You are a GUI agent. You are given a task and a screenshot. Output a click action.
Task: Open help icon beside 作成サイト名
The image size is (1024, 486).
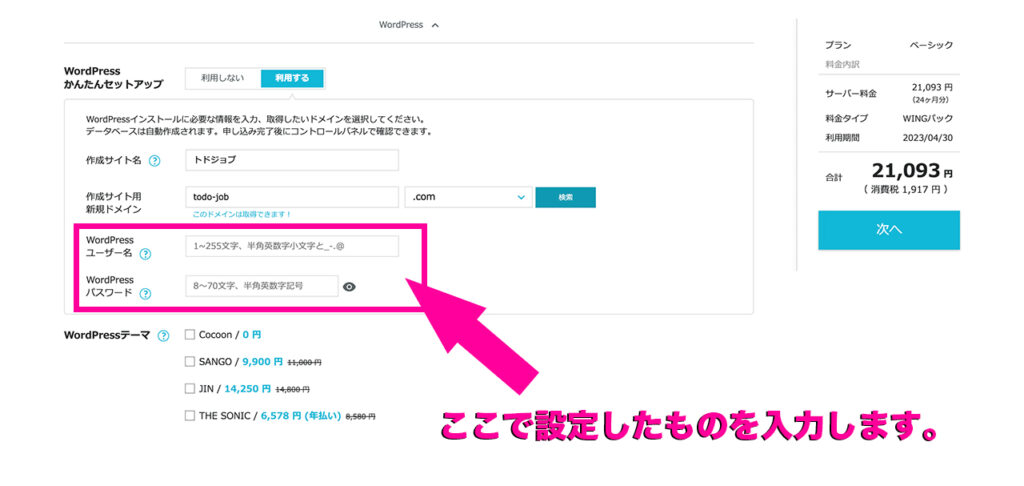155,161
